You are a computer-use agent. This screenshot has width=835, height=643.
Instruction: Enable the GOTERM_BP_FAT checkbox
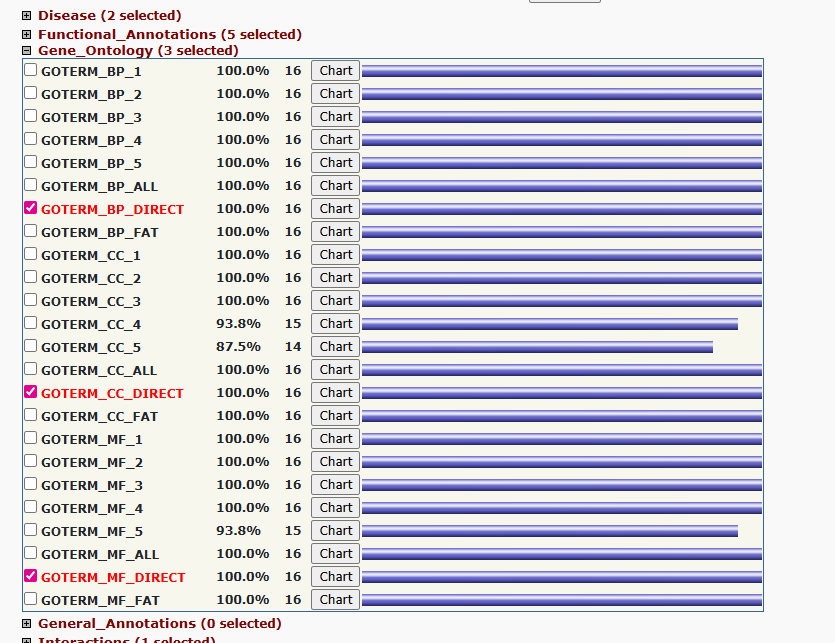pyautogui.click(x=31, y=231)
